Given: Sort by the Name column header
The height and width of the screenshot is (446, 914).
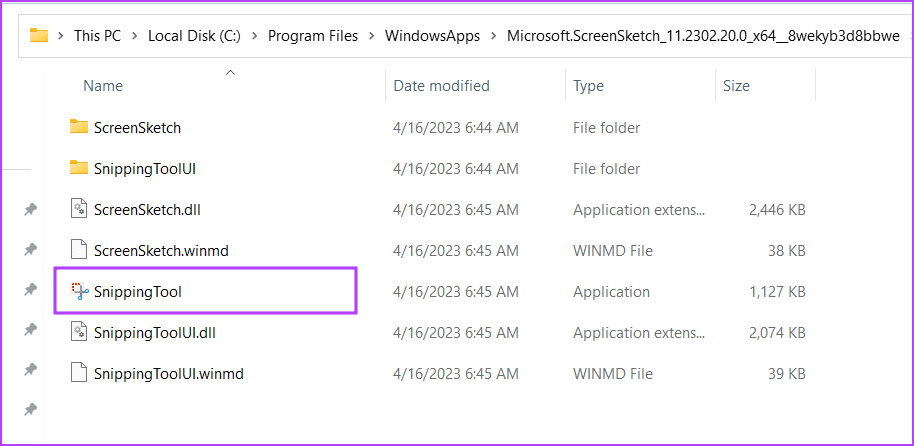Looking at the screenshot, I should 103,86.
